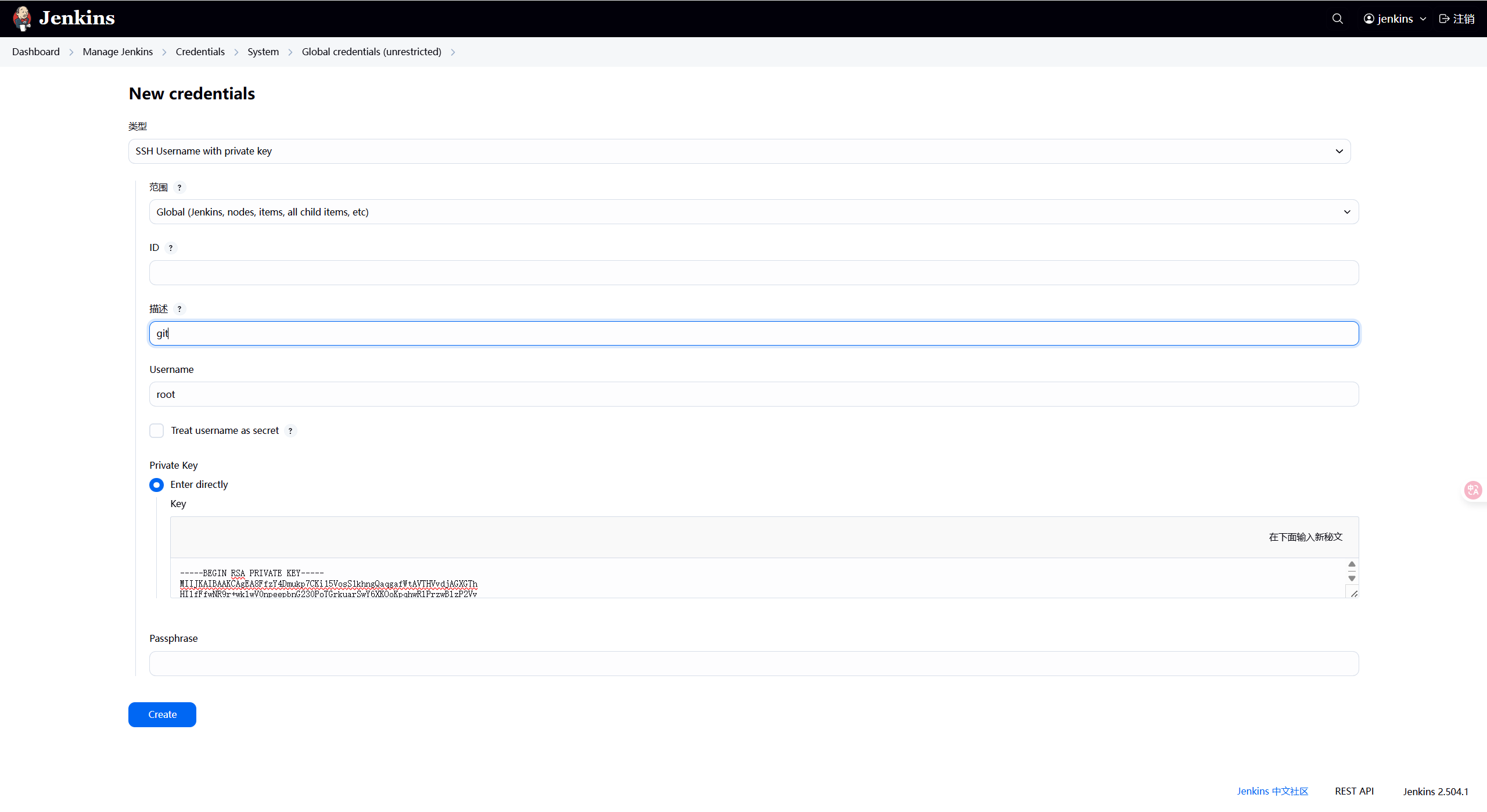Go to Manage Jenkins breadcrumb
Viewport: 1487px width, 812px height.
tap(117, 52)
